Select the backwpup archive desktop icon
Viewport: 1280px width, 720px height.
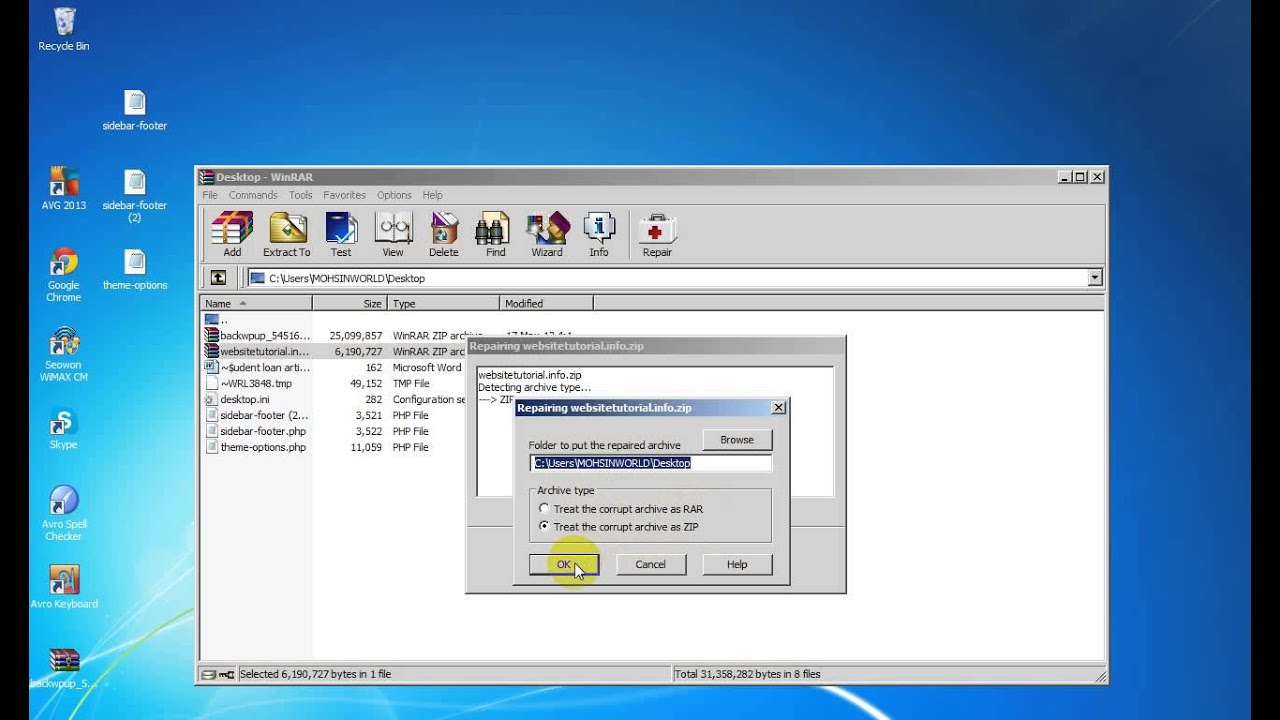point(64,668)
